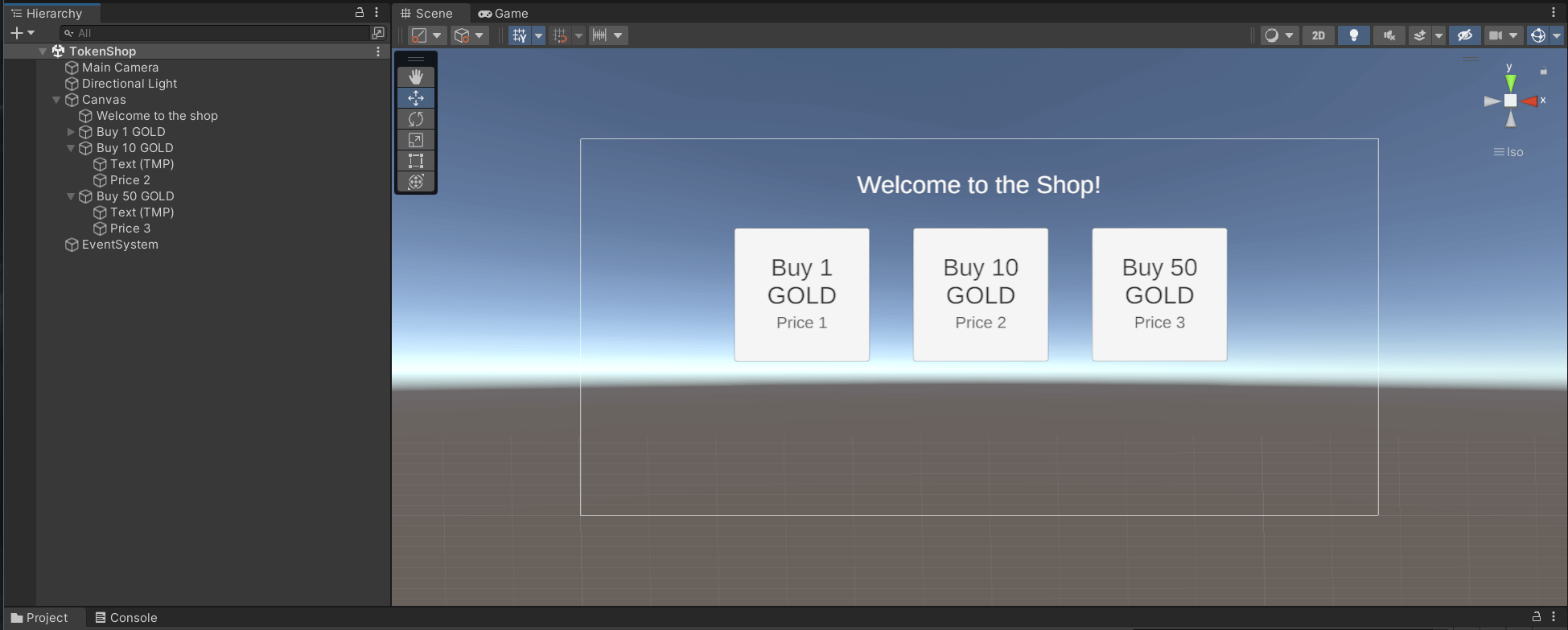Viewport: 1568px width, 630px height.
Task: Open TokenShop scene three-dot menu
Action: click(378, 51)
